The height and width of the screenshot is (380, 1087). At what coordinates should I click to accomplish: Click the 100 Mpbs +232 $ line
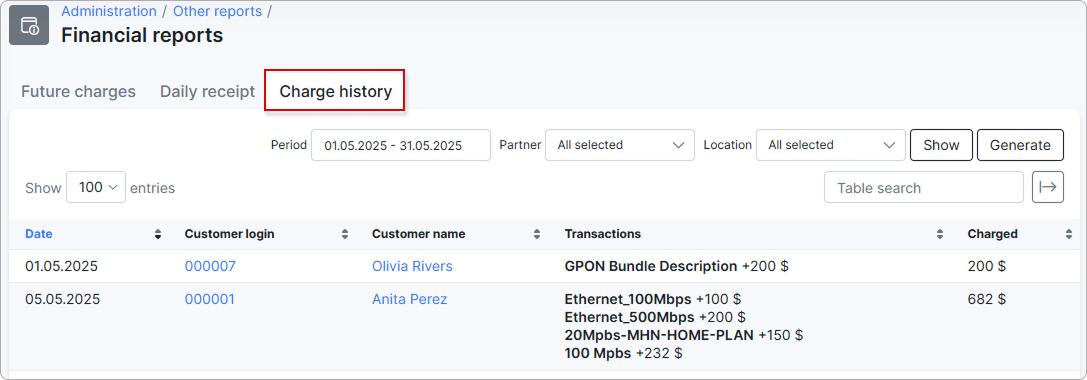click(x=624, y=354)
